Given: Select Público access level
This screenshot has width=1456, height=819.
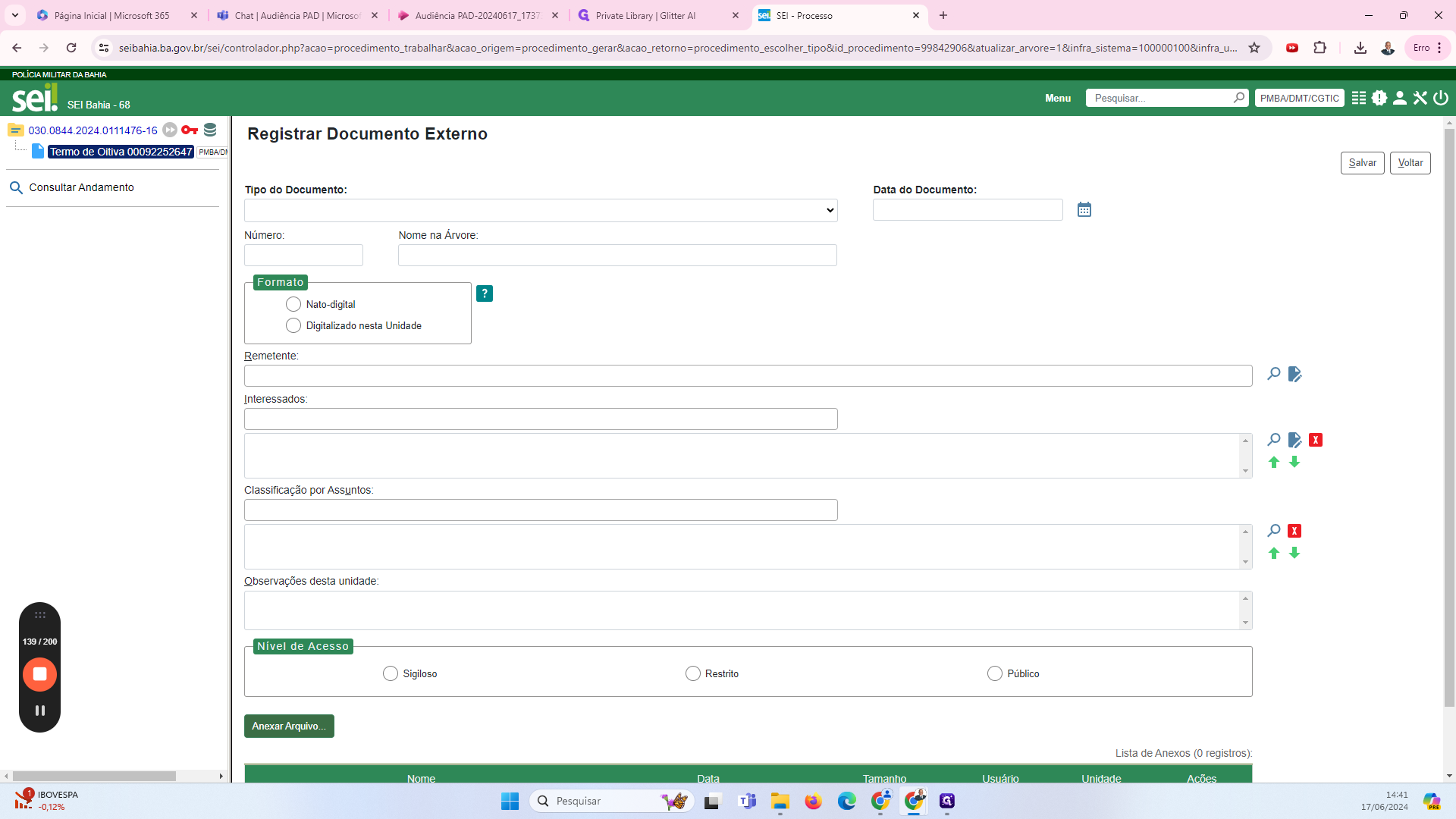Looking at the screenshot, I should tap(994, 673).
